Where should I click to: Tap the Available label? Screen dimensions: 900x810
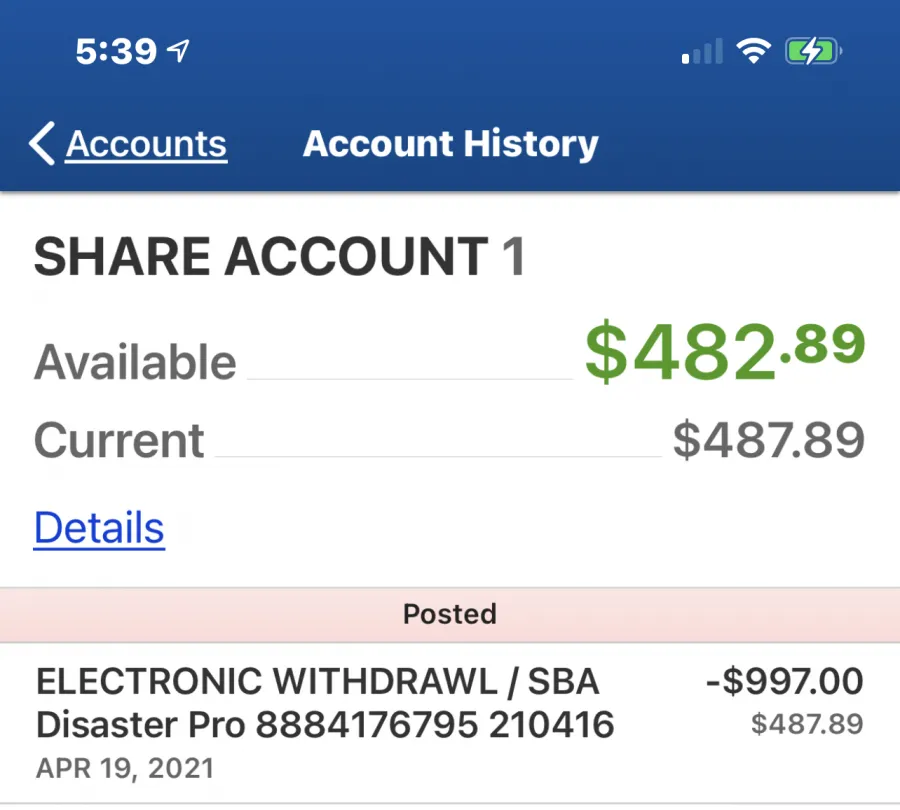tap(135, 363)
